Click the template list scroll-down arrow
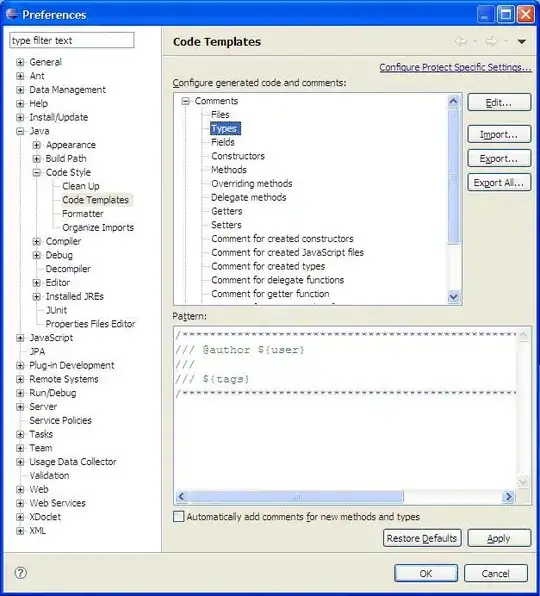The height and width of the screenshot is (596, 540). 453,297
